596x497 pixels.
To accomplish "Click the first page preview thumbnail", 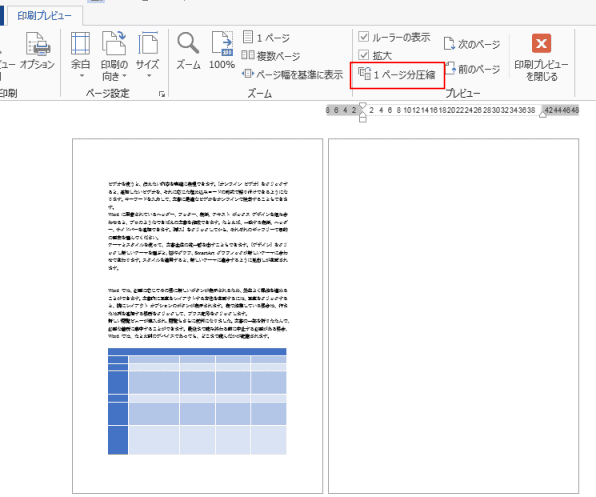I will coord(197,316).
